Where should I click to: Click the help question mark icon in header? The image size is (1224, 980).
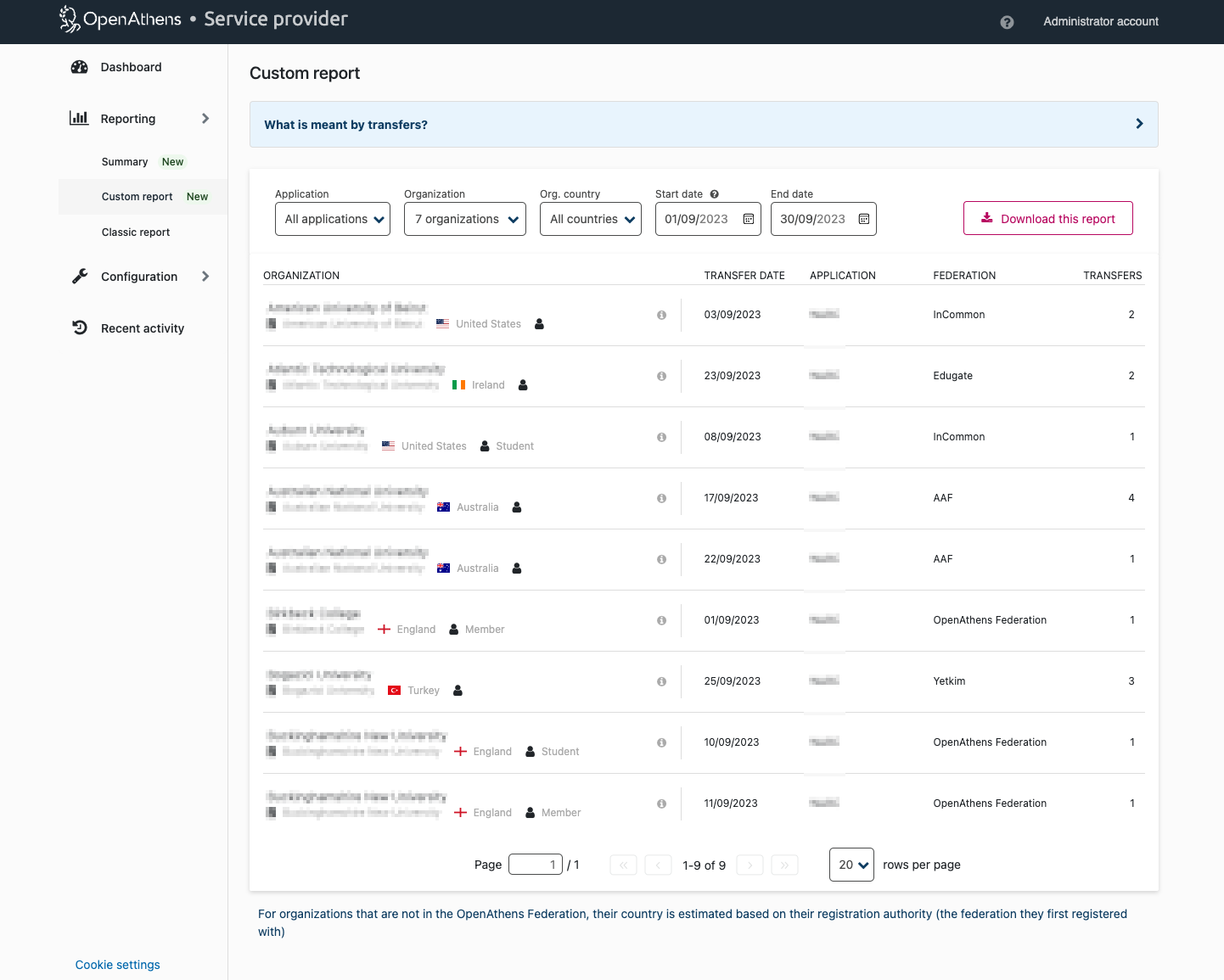coord(1007,22)
